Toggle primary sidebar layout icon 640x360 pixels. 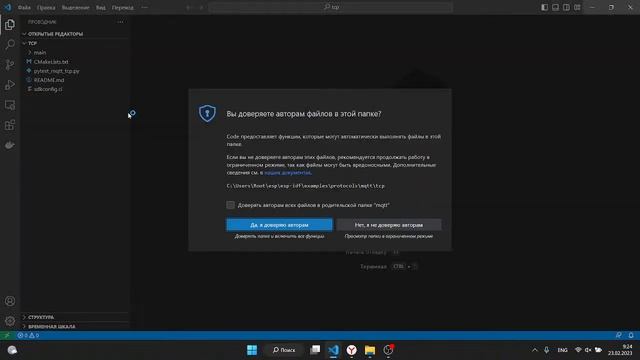pos(544,7)
